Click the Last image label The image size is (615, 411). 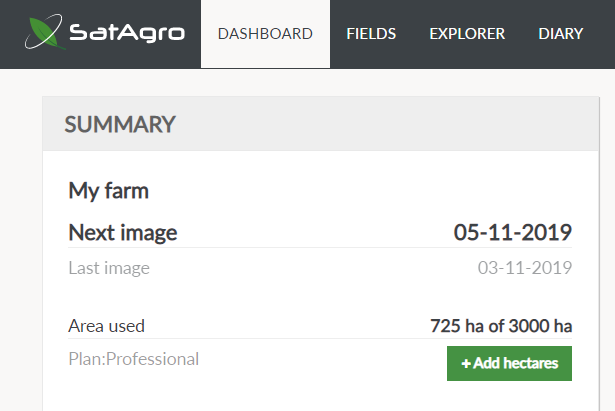109,268
